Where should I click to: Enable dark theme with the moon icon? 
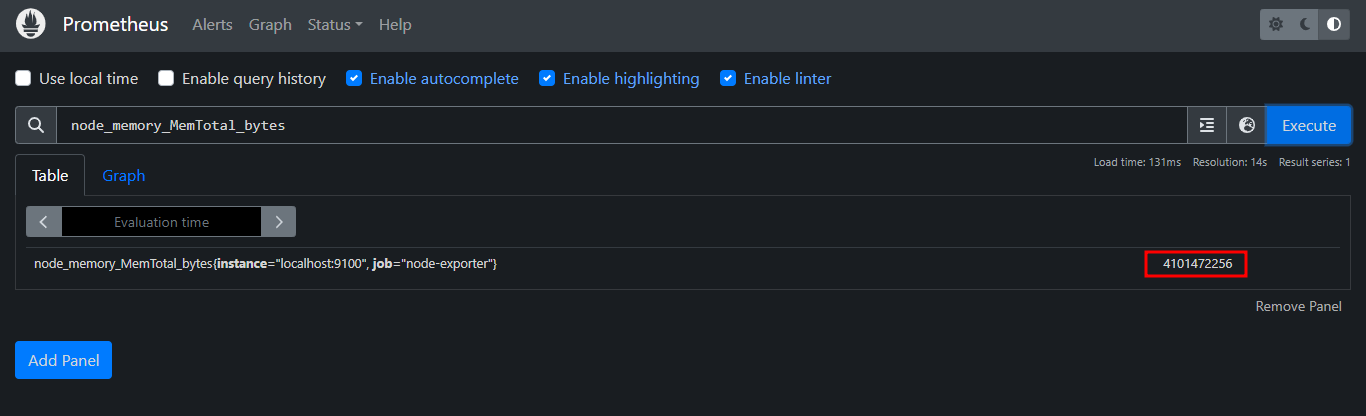pyautogui.click(x=1305, y=25)
